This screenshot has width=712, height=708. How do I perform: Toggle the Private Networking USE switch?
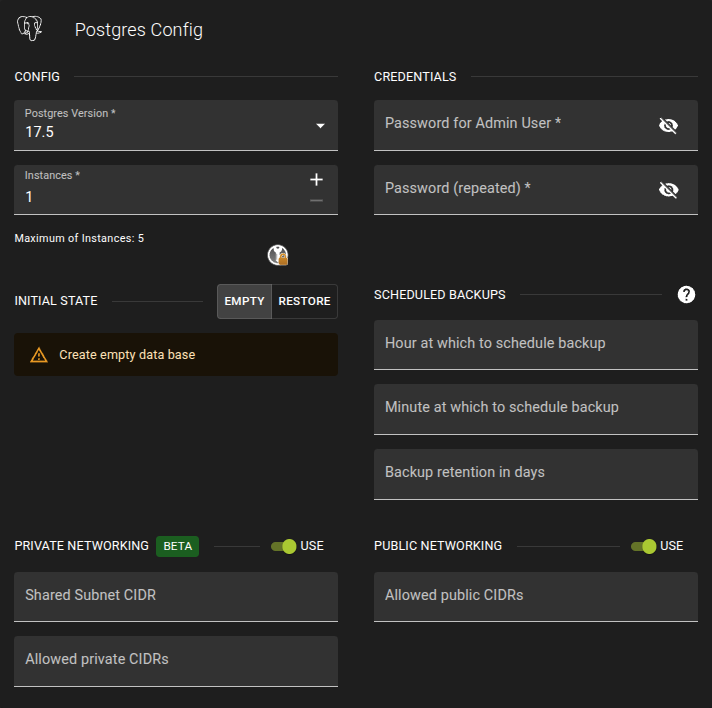[x=284, y=546]
